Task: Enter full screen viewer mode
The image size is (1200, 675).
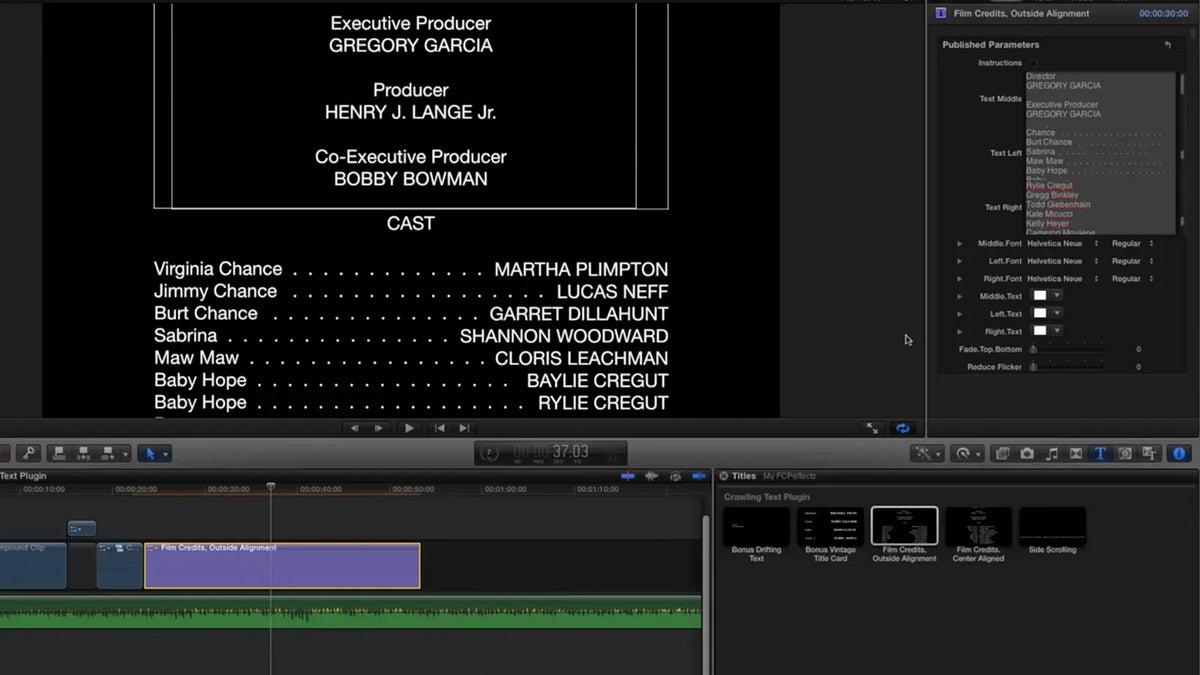Action: [x=872, y=428]
